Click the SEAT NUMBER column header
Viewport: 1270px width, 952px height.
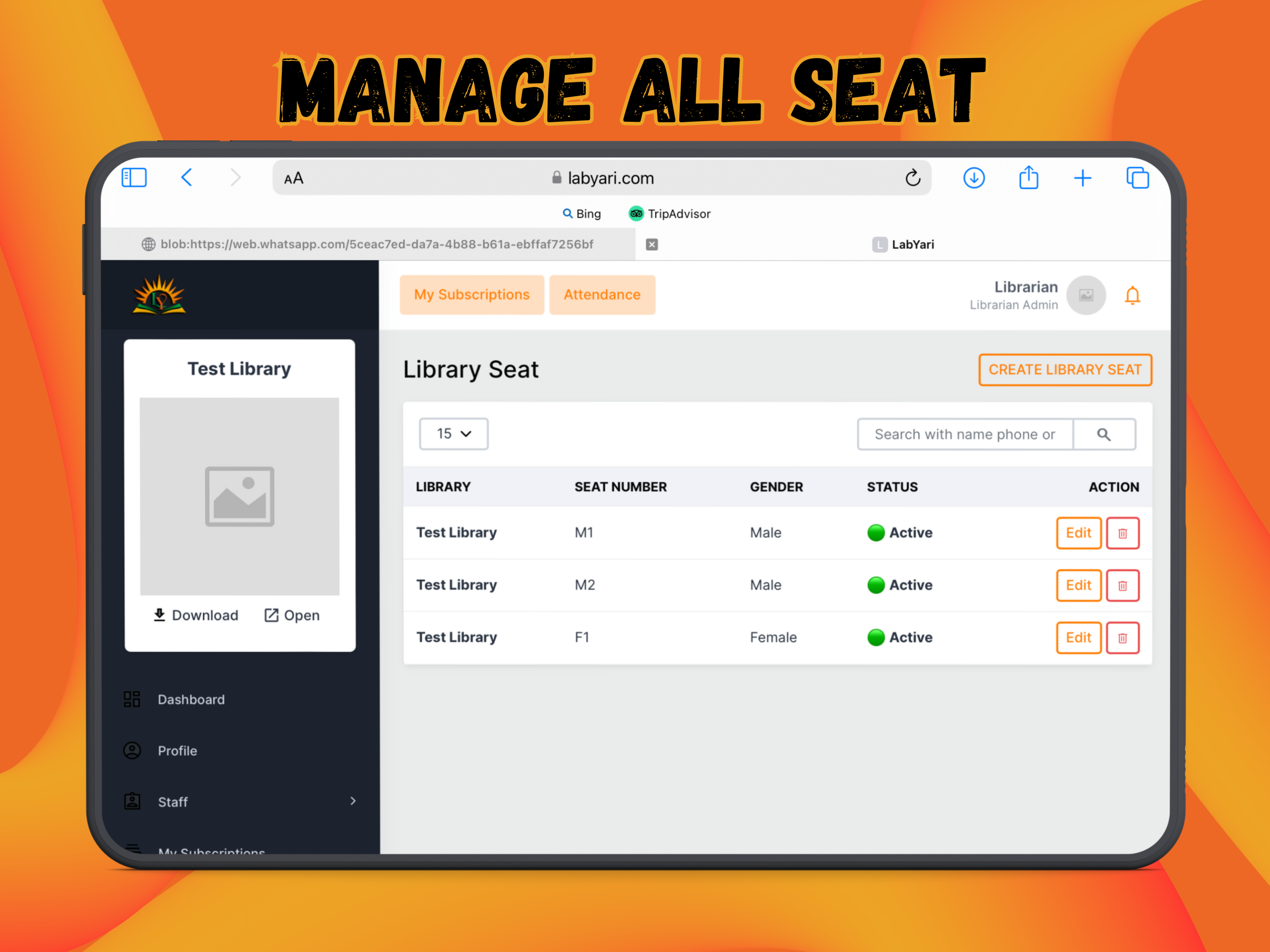[621, 487]
